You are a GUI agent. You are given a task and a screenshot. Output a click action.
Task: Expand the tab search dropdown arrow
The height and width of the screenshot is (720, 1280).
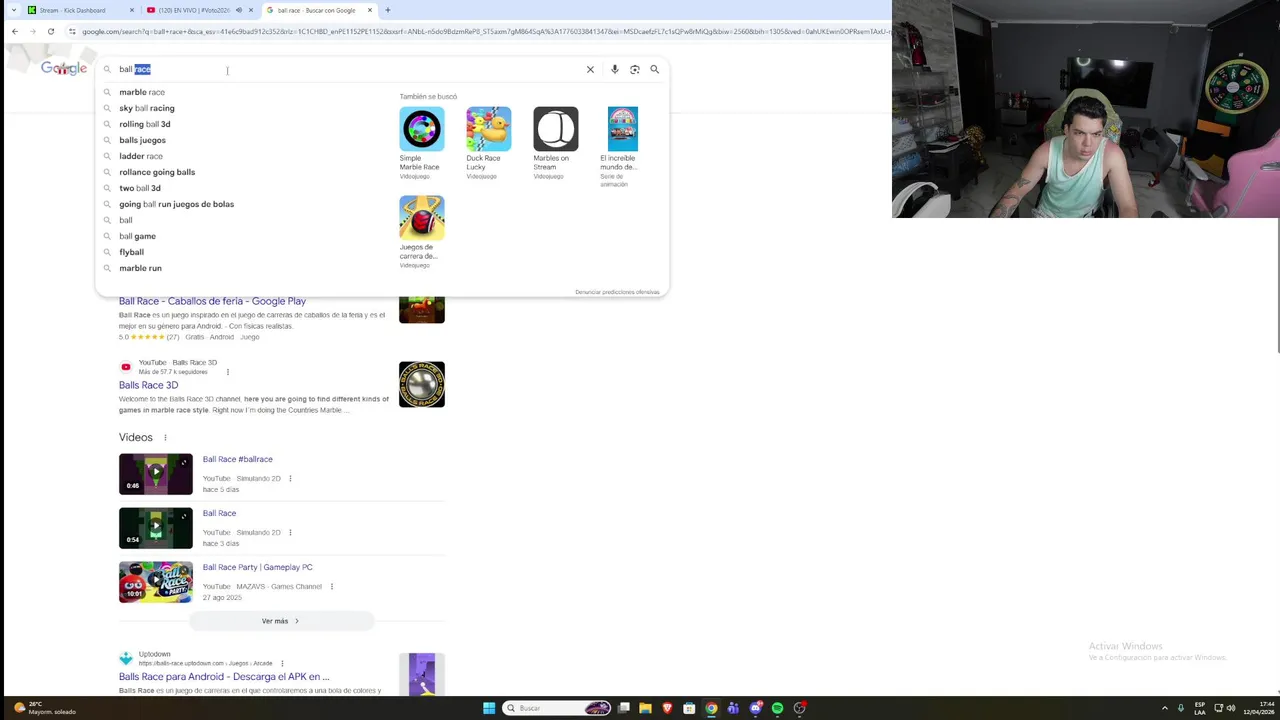[x=13, y=10]
